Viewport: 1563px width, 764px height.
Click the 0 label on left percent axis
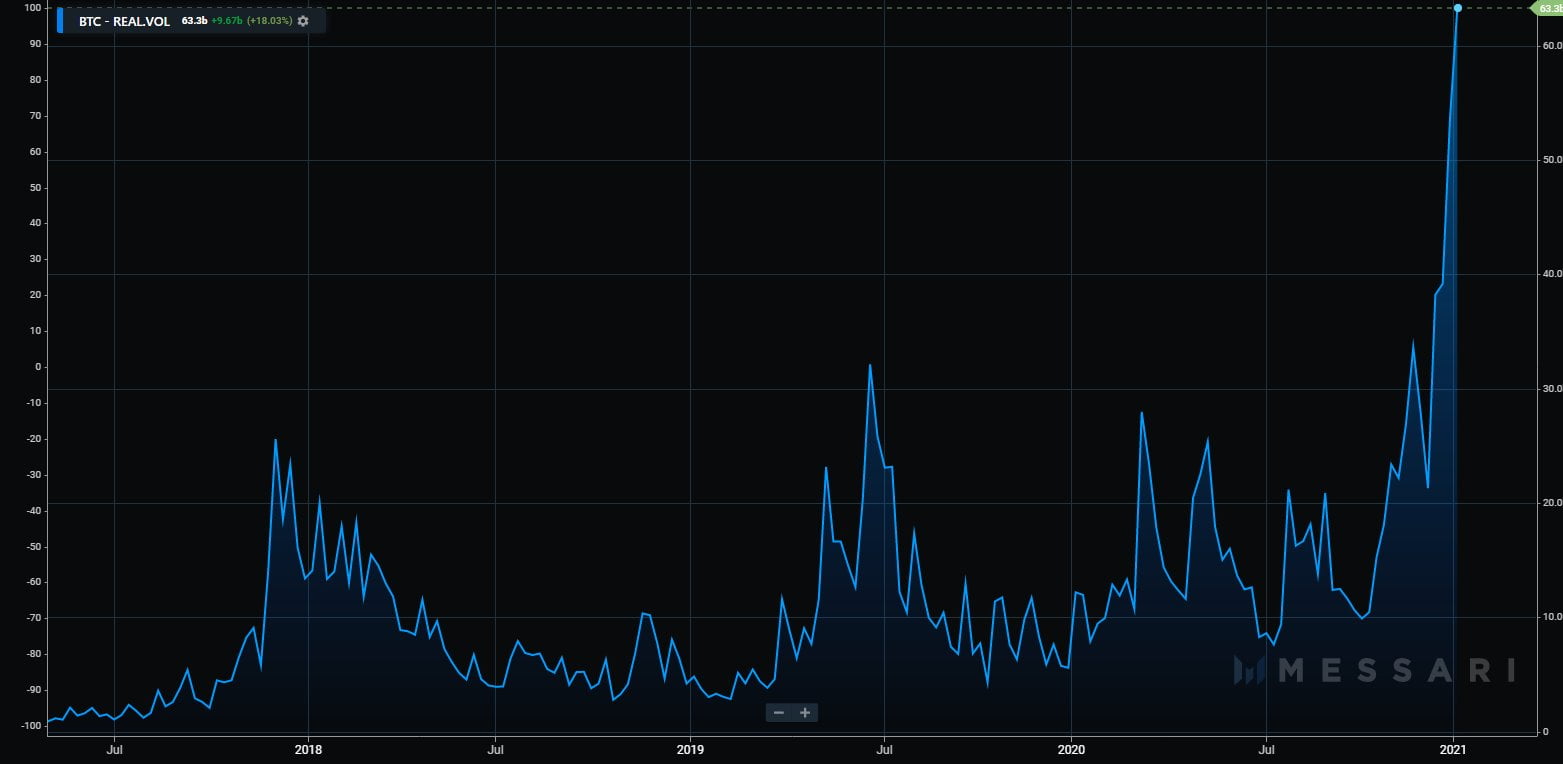[x=39, y=367]
